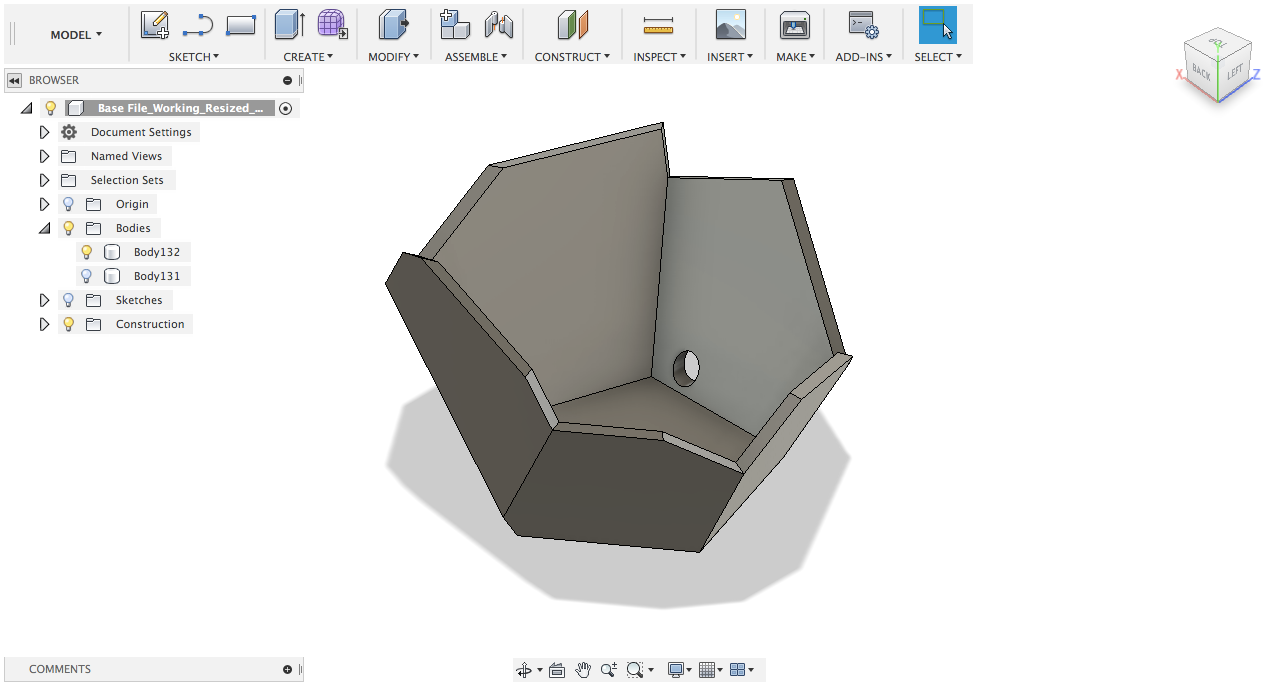Expand the Origin folder node

coord(44,204)
